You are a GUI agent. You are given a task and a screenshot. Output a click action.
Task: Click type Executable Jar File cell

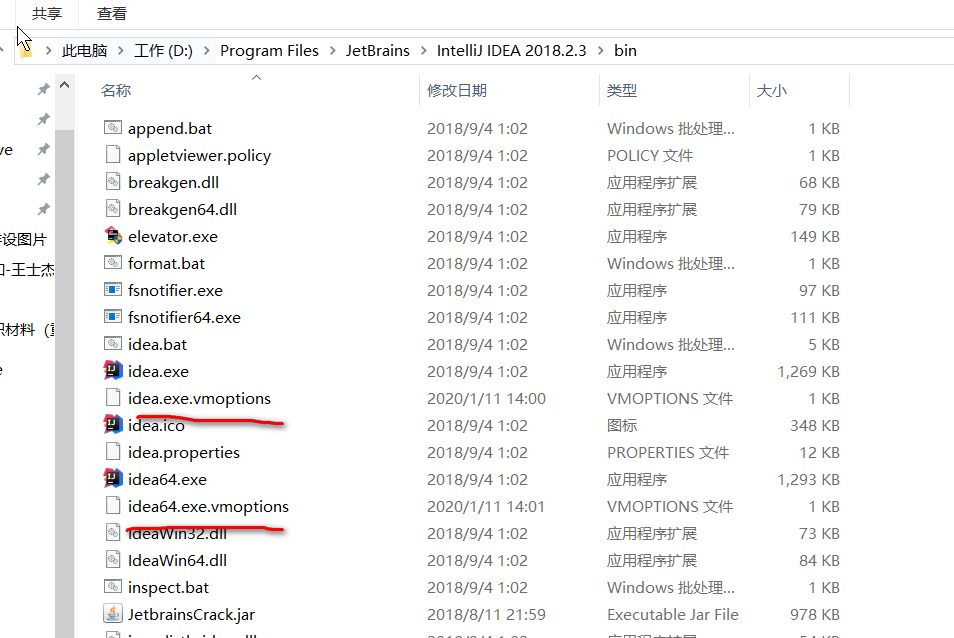click(x=672, y=614)
